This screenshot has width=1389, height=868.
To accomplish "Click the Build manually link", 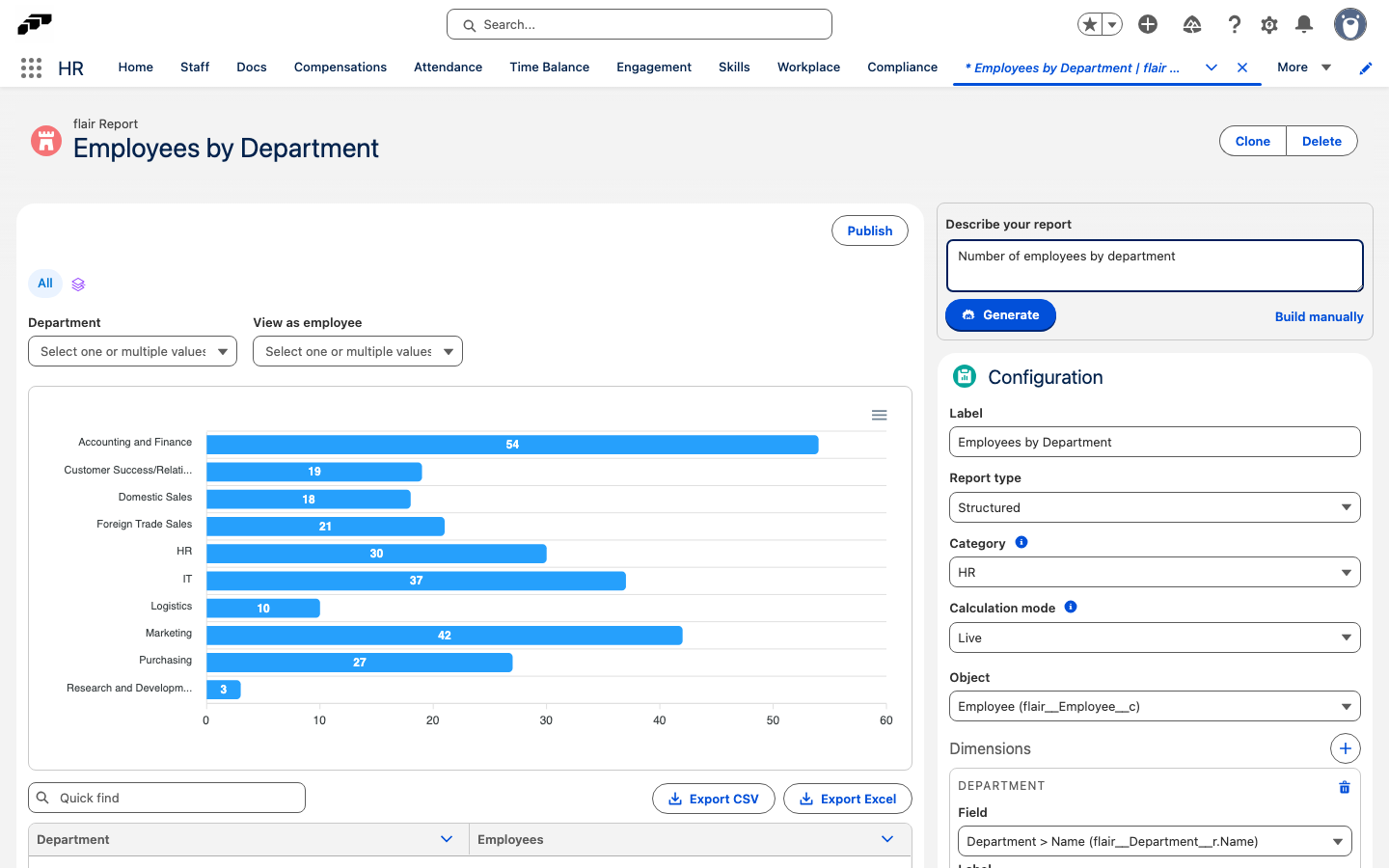I will [1319, 316].
